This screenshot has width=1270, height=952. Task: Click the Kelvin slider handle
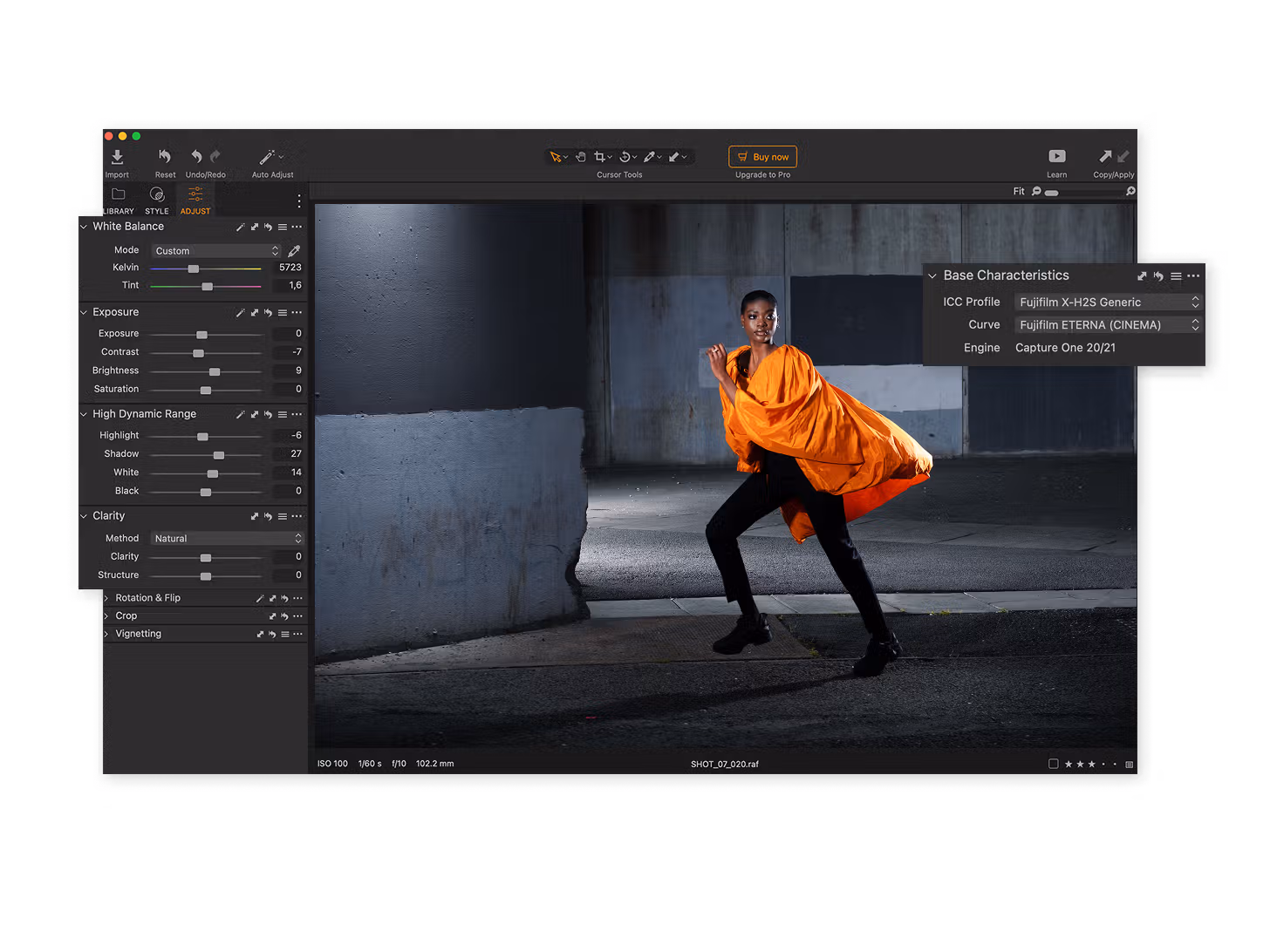click(194, 269)
